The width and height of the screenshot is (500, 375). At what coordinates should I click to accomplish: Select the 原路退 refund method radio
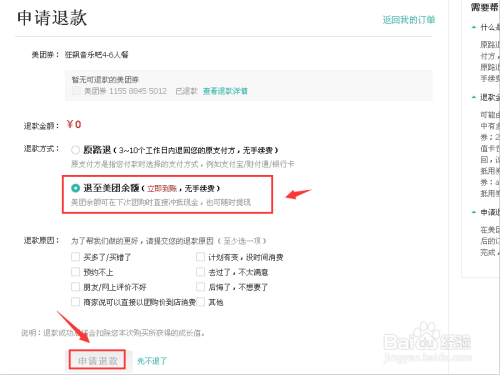75,150
